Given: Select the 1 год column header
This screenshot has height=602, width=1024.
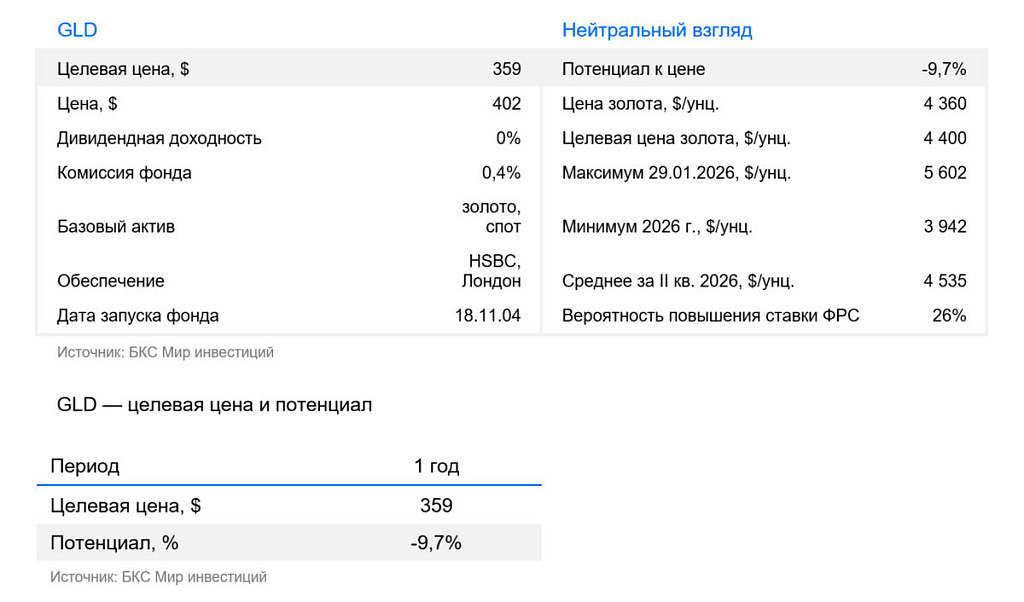Looking at the screenshot, I should pos(436,466).
